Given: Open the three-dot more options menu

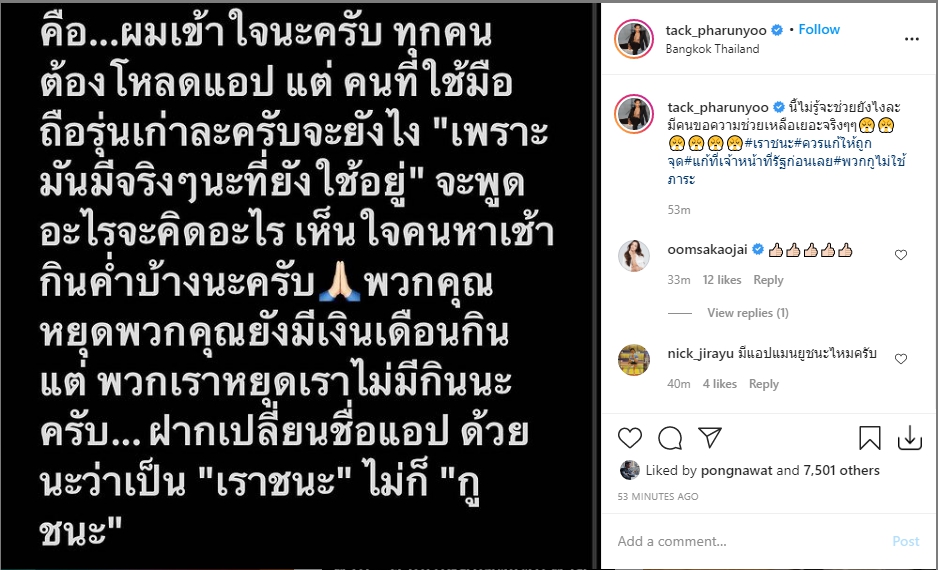Looking at the screenshot, I should pyautogui.click(x=911, y=39).
